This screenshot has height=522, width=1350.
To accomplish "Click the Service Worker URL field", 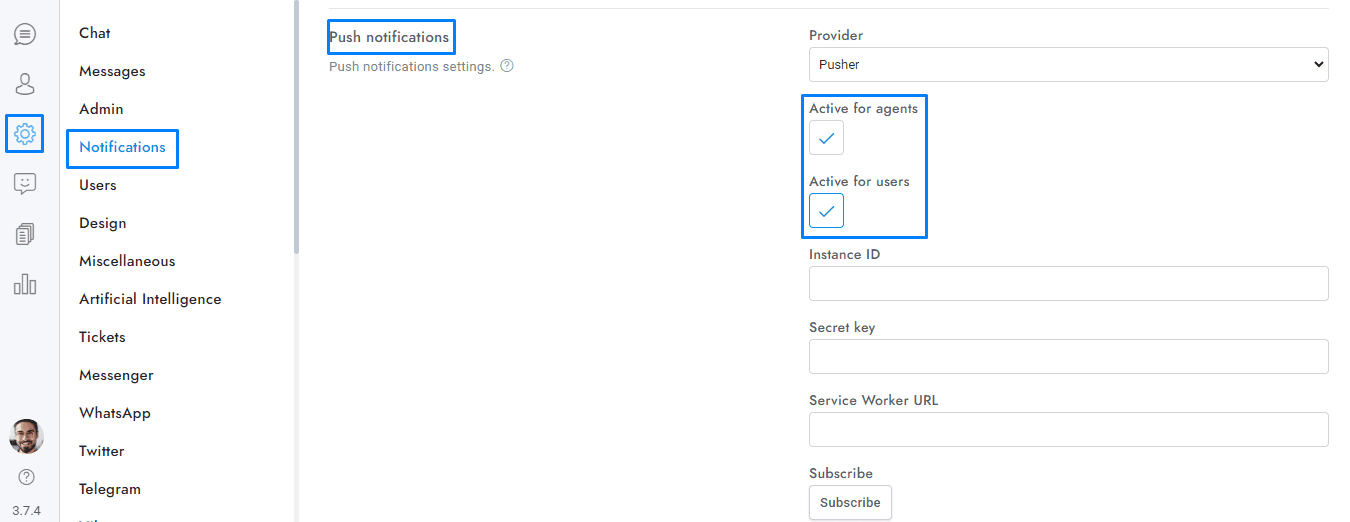I will pos(1068,429).
